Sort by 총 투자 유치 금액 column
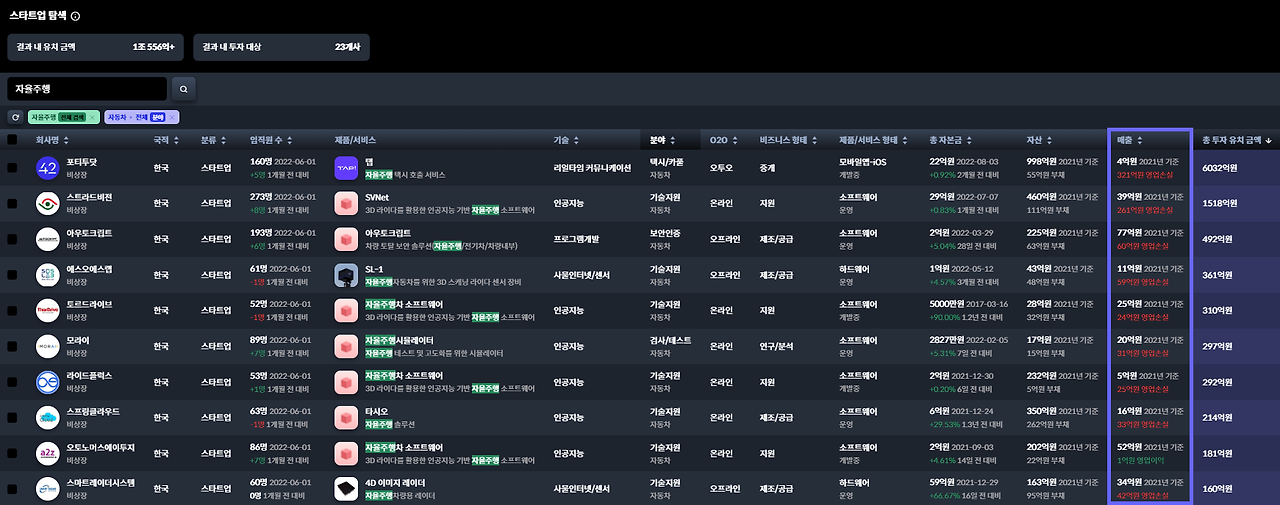 1238,140
